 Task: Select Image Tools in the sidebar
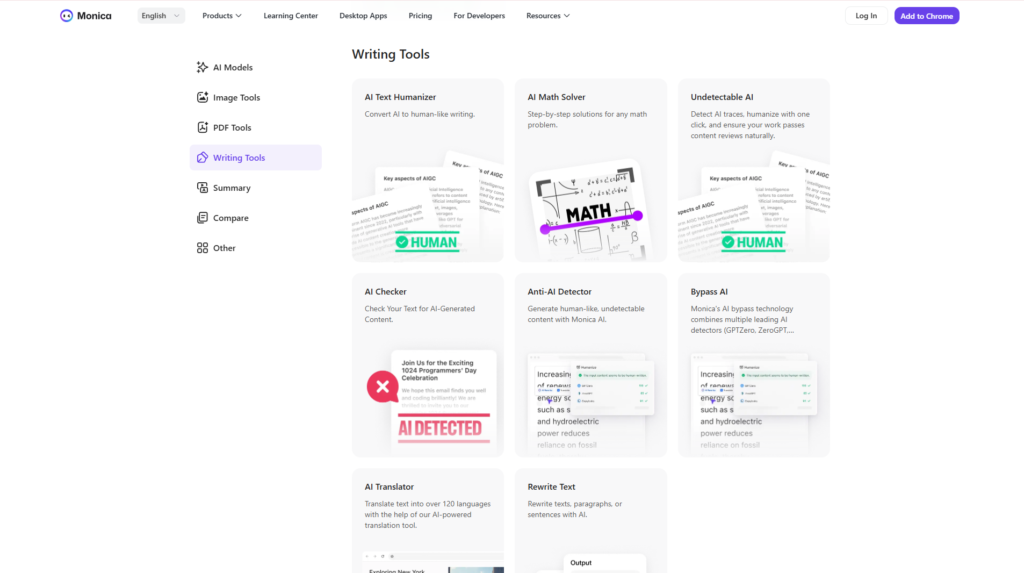(x=255, y=97)
